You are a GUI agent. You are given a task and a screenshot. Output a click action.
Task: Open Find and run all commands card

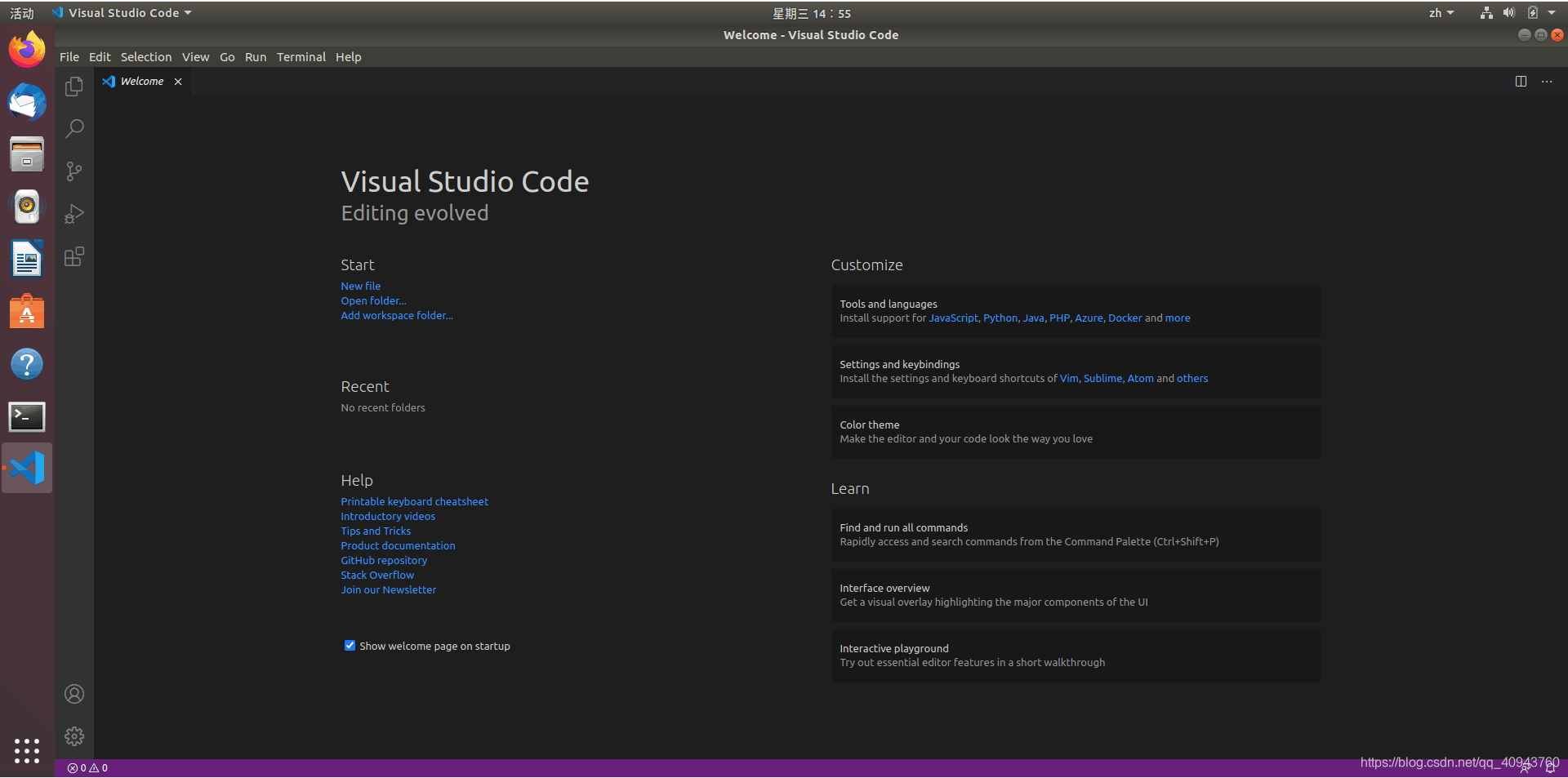click(1076, 535)
